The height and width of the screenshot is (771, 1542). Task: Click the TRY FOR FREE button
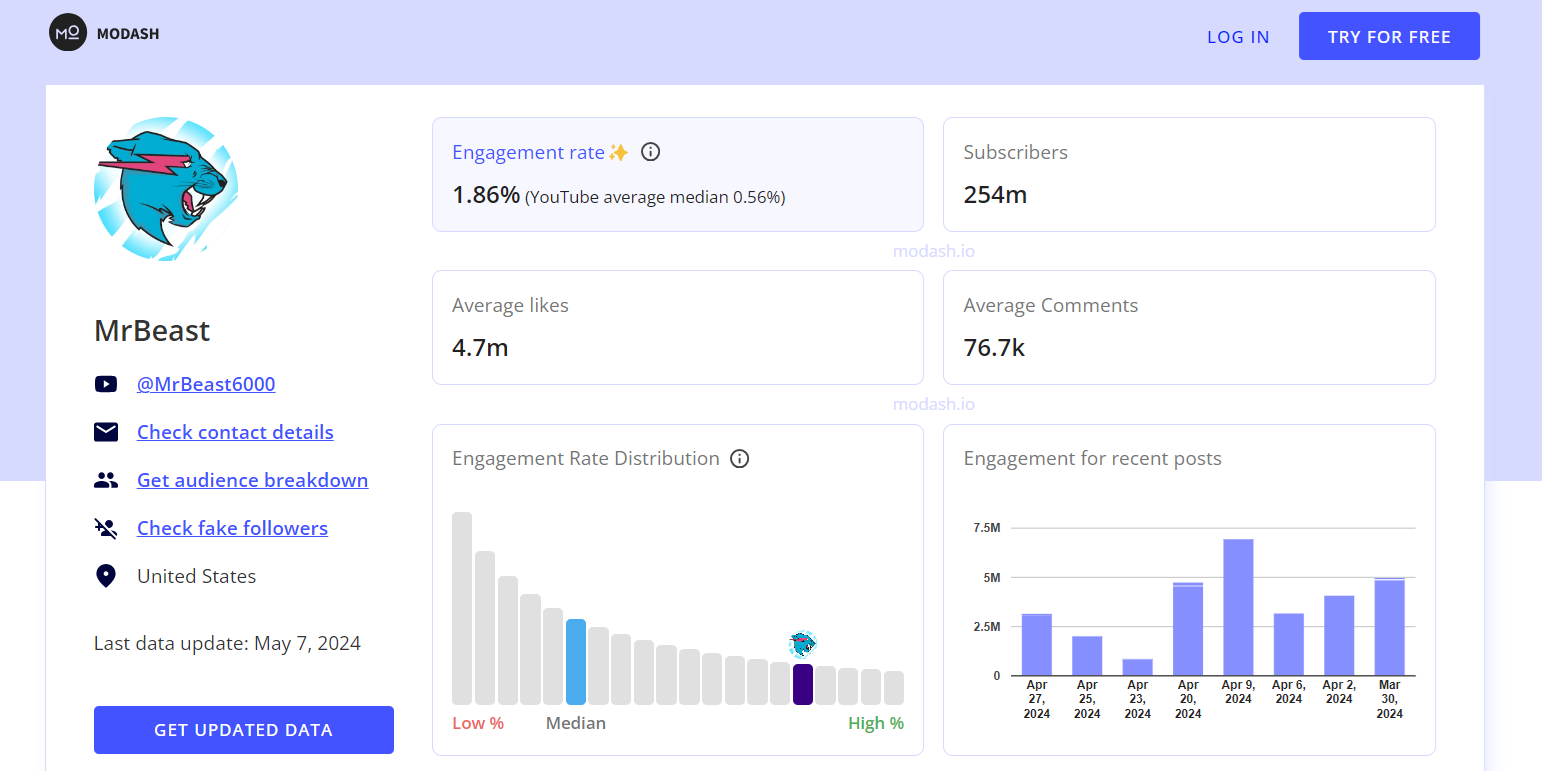(1389, 35)
